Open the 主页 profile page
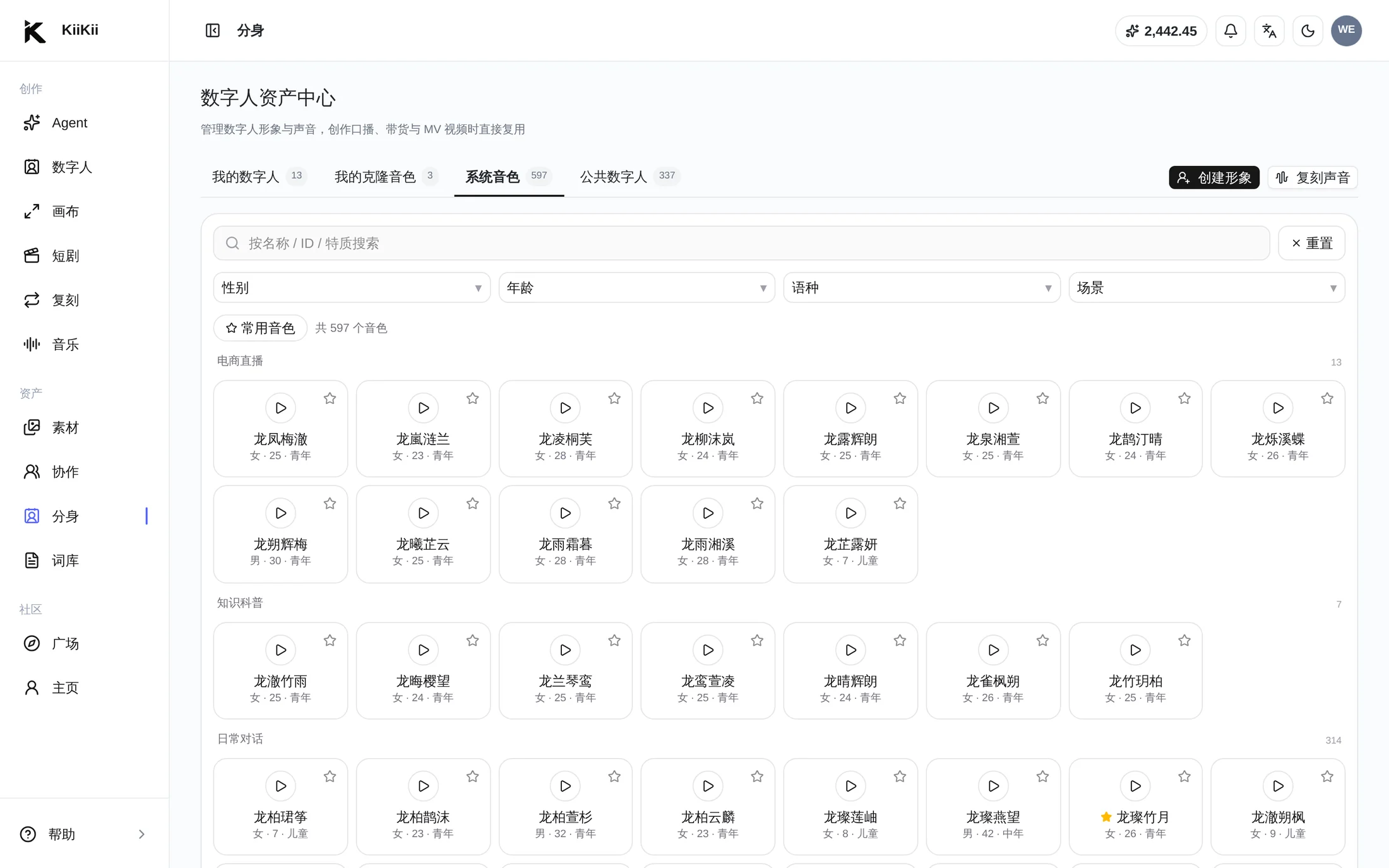Screen dimensions: 1389x868 [84, 687]
